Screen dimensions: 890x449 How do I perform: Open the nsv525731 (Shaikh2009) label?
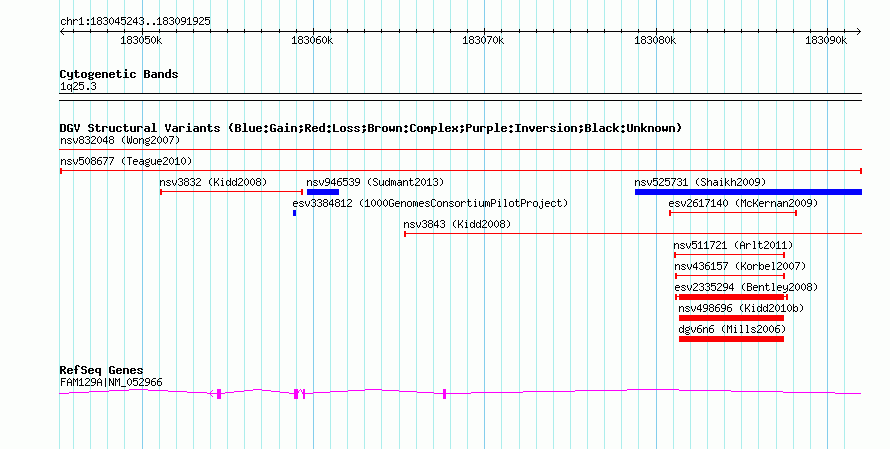click(x=700, y=182)
